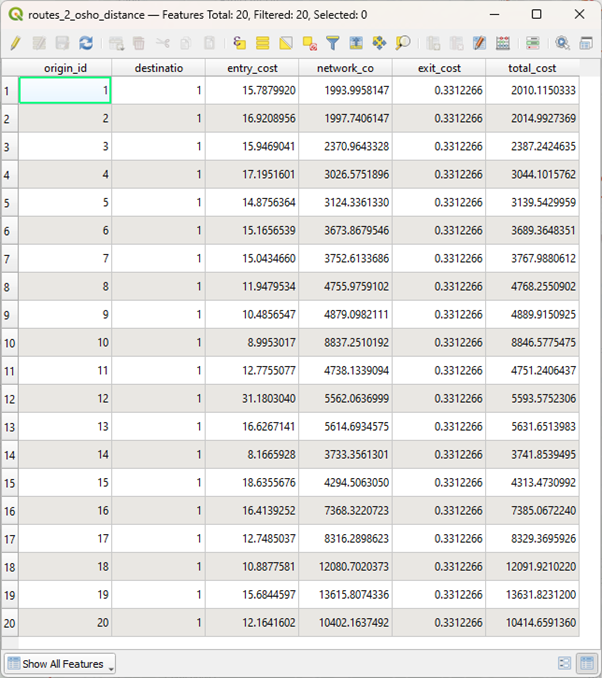The width and height of the screenshot is (602, 678).
Task: Pan map to the selected rows
Action: coord(379,43)
